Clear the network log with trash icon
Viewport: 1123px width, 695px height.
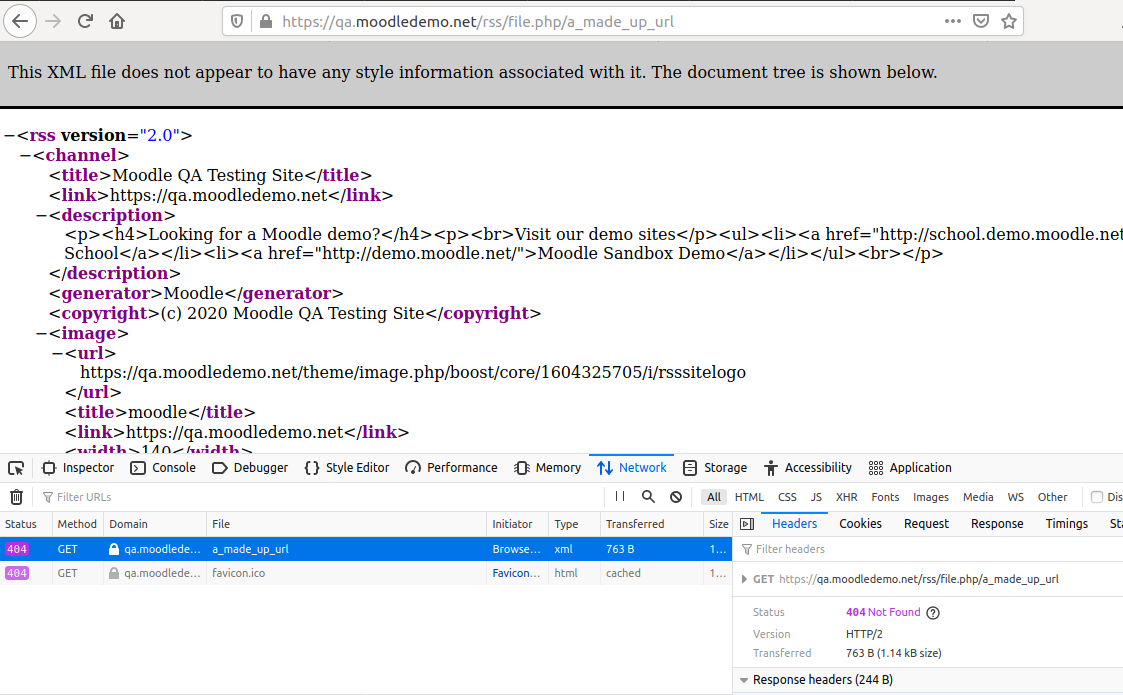click(x=16, y=497)
